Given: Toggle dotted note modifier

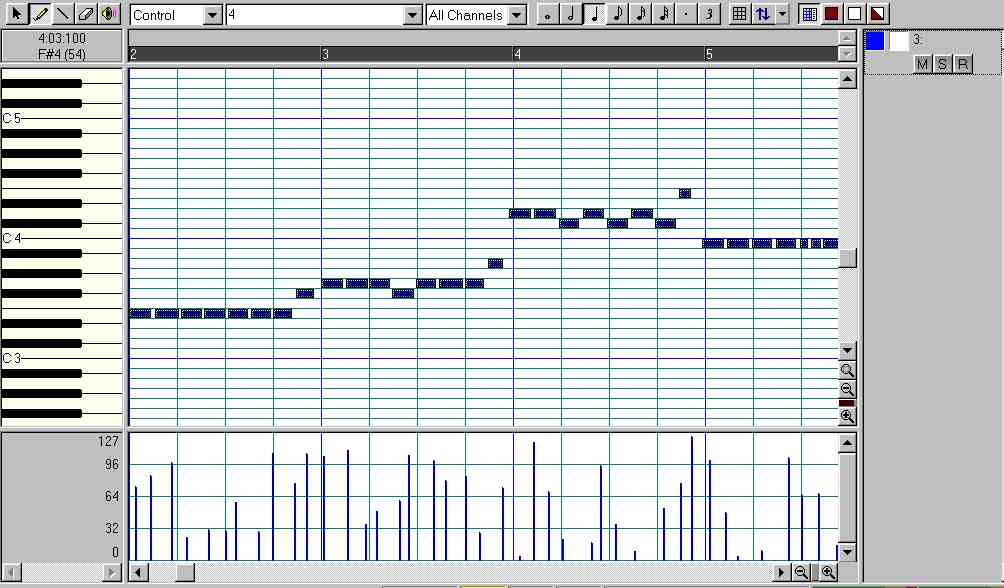Looking at the screenshot, I should coord(686,14).
